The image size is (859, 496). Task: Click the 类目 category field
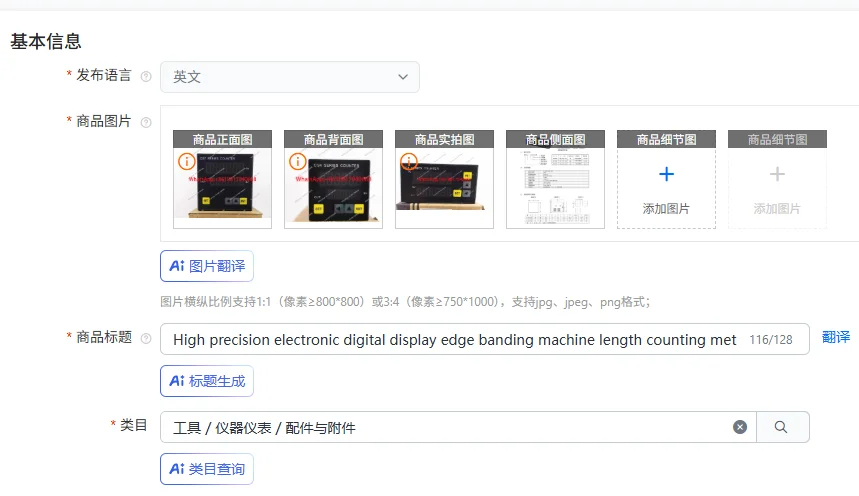[x=458, y=427]
